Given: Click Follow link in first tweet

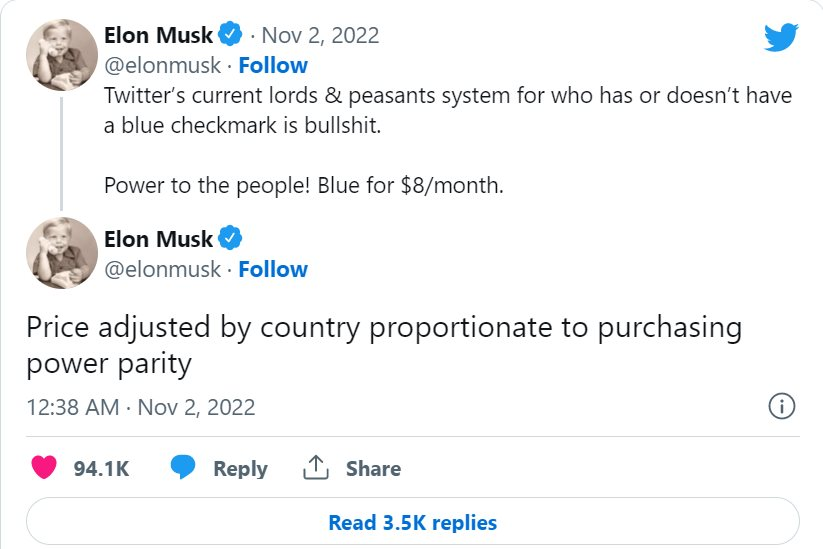Looking at the screenshot, I should (x=273, y=65).
